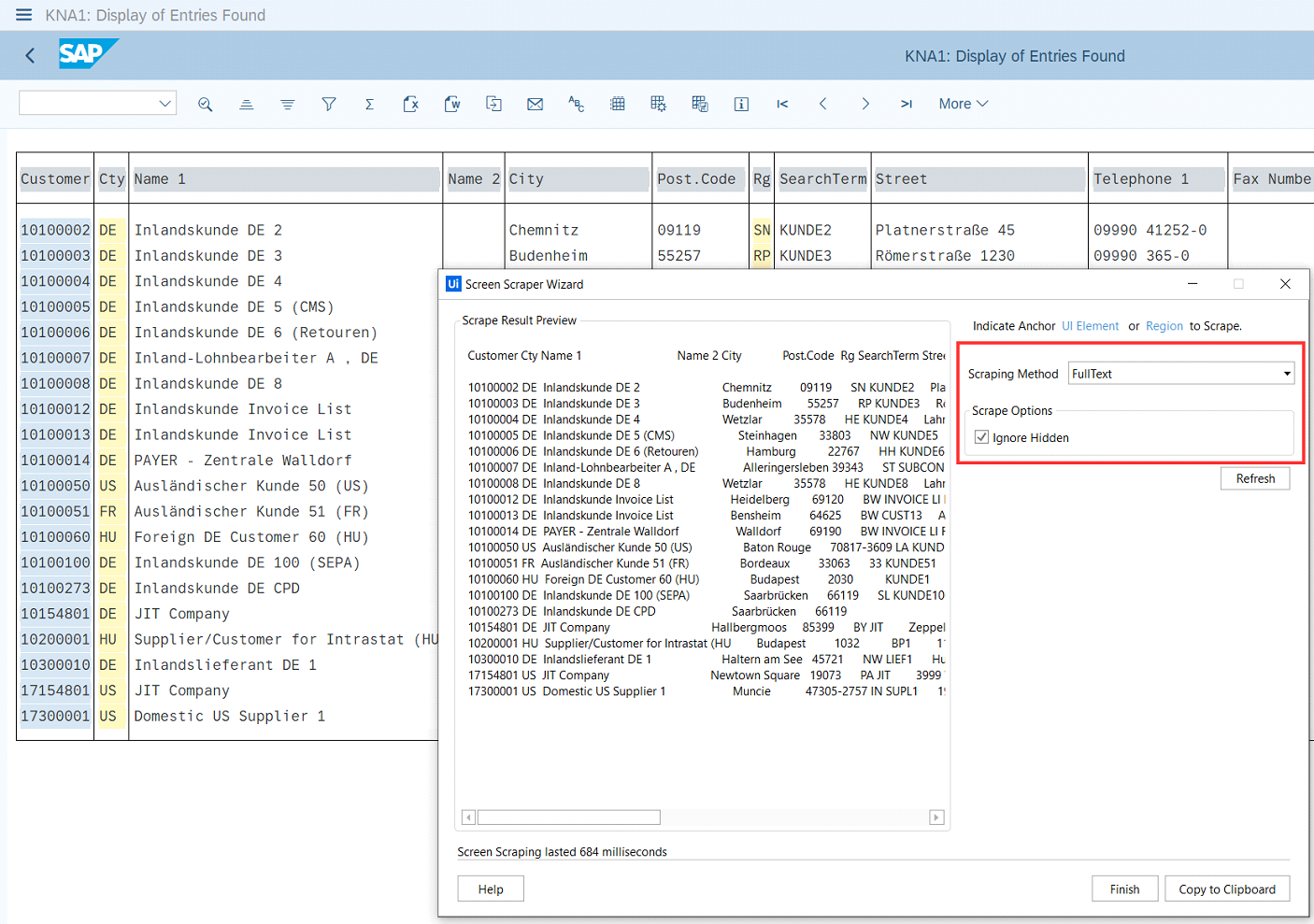Open the Filter funnel icon
The image size is (1314, 924).
click(328, 104)
